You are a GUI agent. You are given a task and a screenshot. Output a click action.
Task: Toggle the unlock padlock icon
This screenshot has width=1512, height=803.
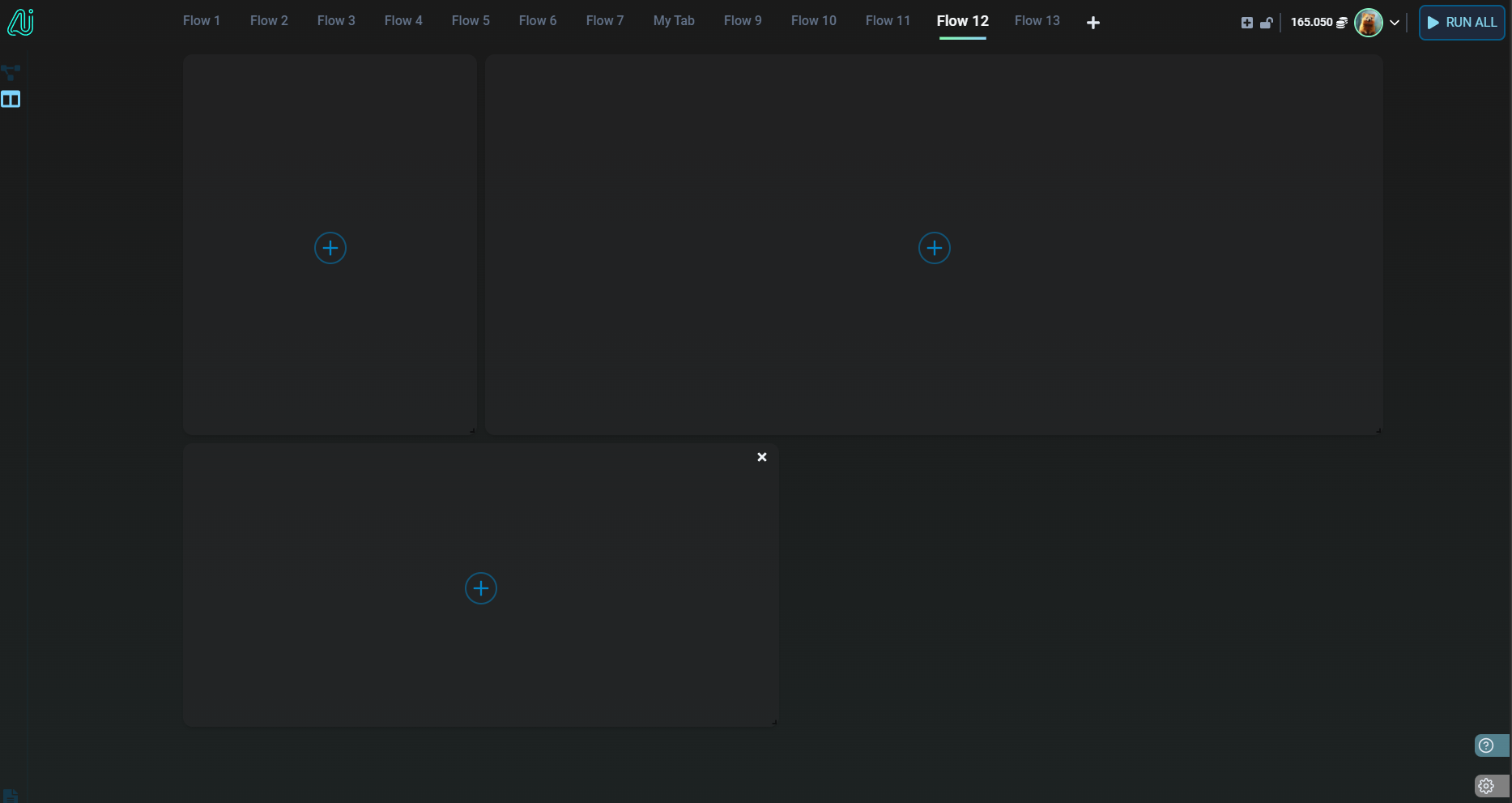tap(1267, 23)
